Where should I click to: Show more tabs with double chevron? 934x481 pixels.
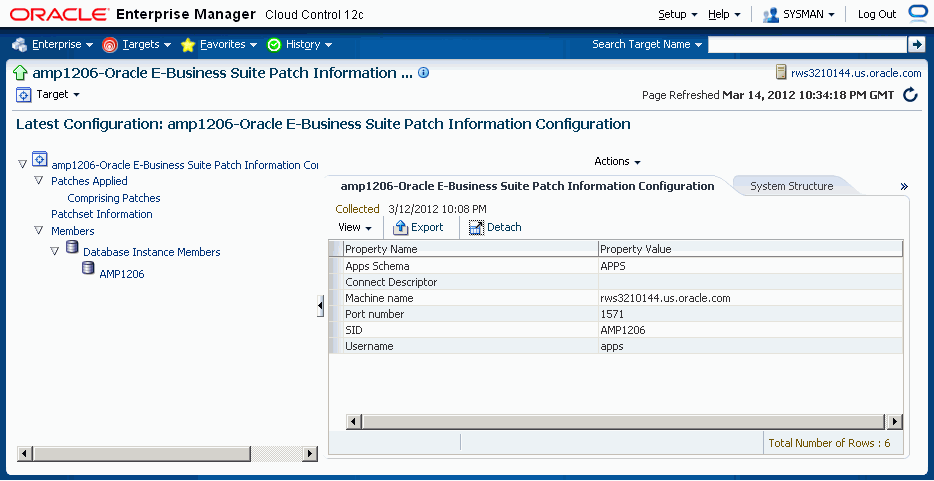(904, 186)
